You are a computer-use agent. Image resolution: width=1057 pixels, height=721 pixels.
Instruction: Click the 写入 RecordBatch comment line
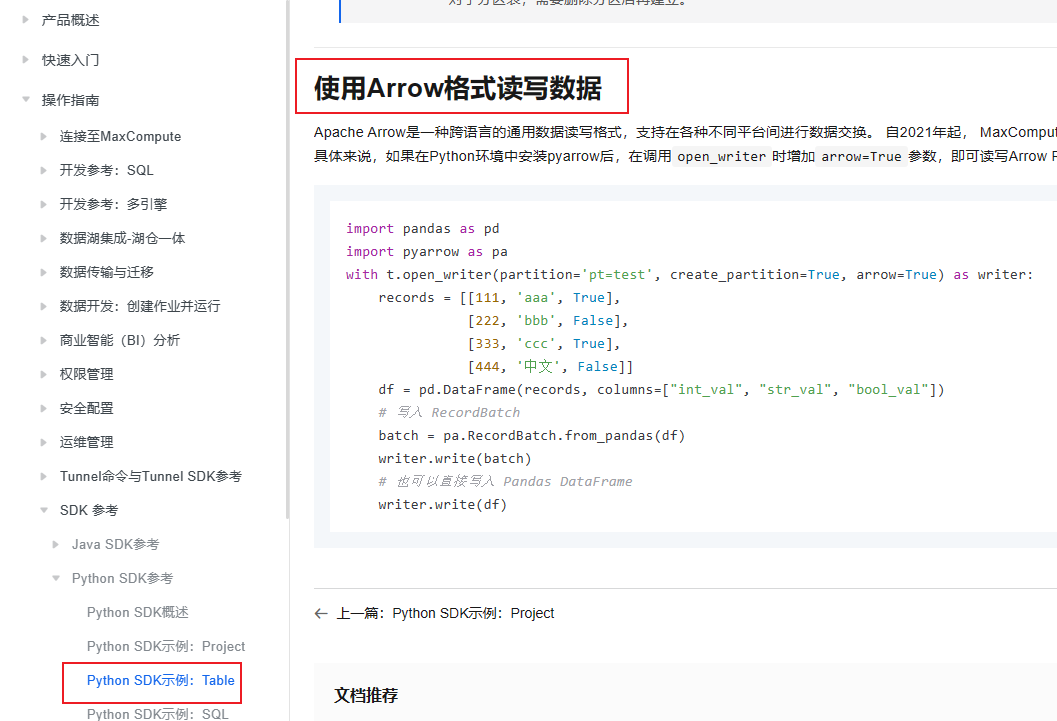pos(450,412)
